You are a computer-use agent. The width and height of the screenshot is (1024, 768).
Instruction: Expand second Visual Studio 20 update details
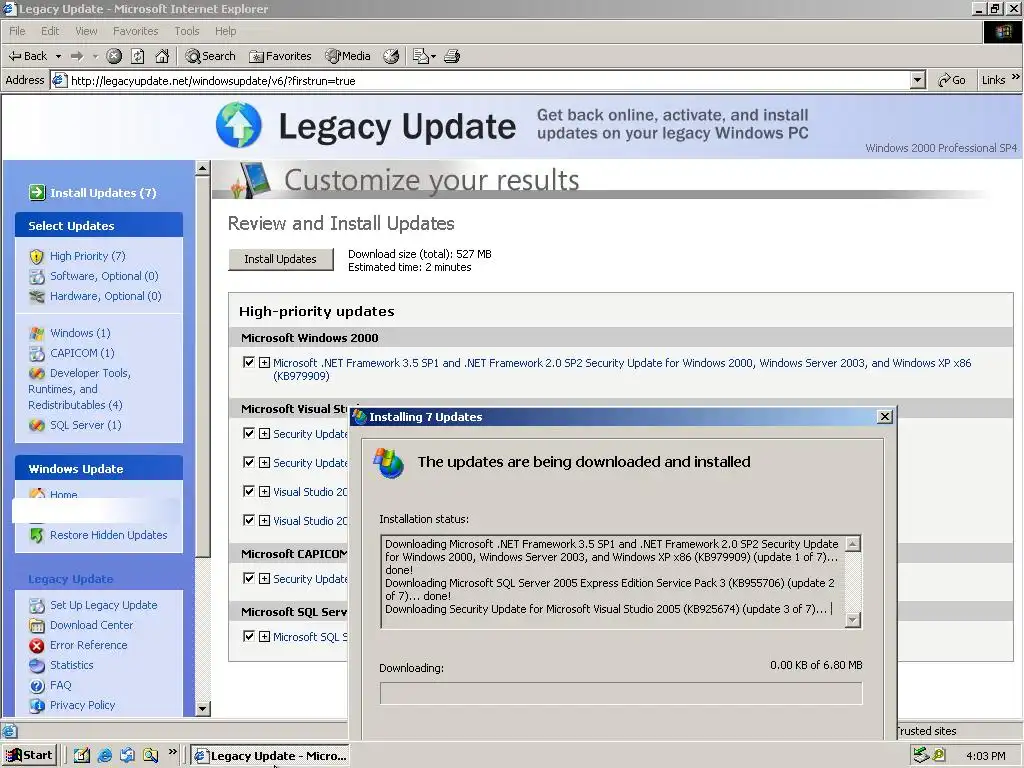click(x=264, y=520)
